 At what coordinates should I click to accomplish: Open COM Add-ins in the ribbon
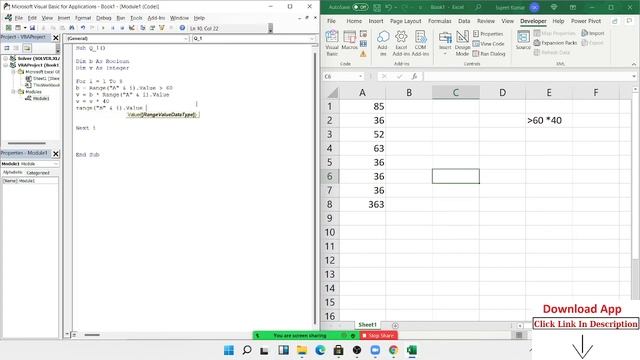420,43
